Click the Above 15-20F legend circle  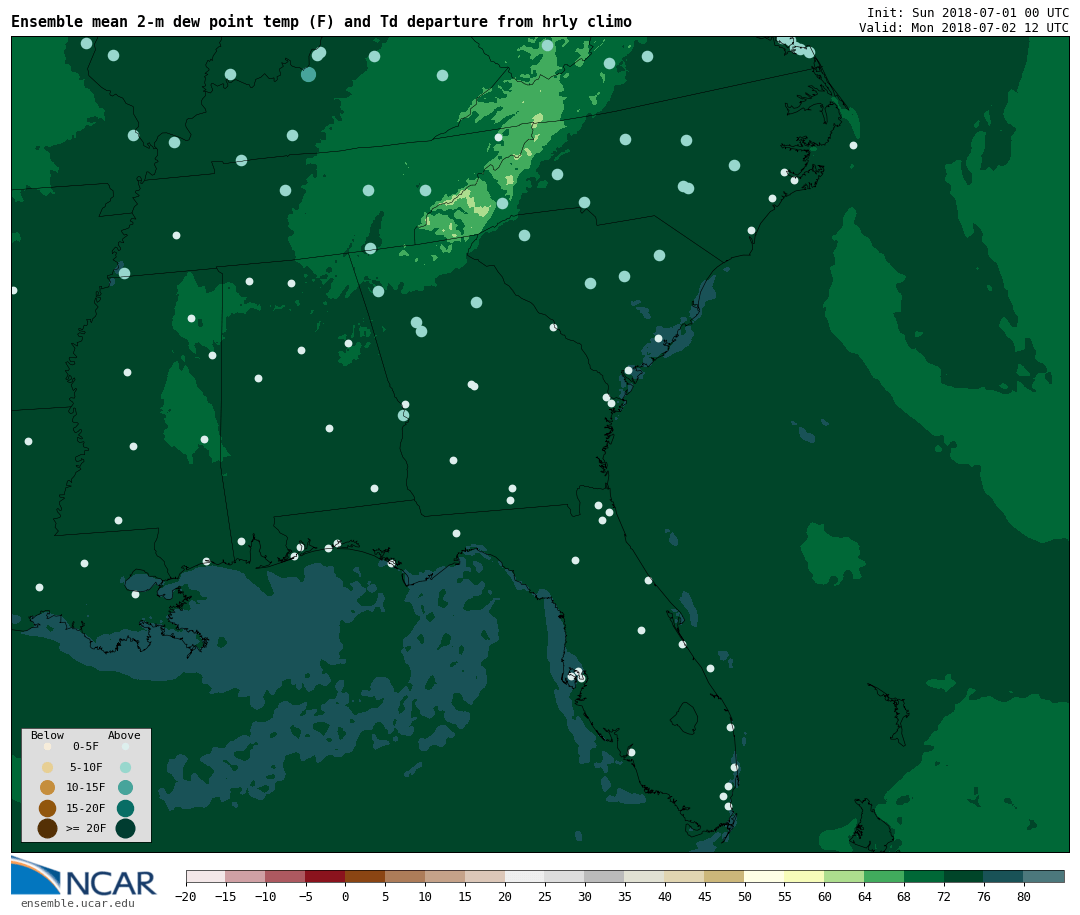[125, 808]
